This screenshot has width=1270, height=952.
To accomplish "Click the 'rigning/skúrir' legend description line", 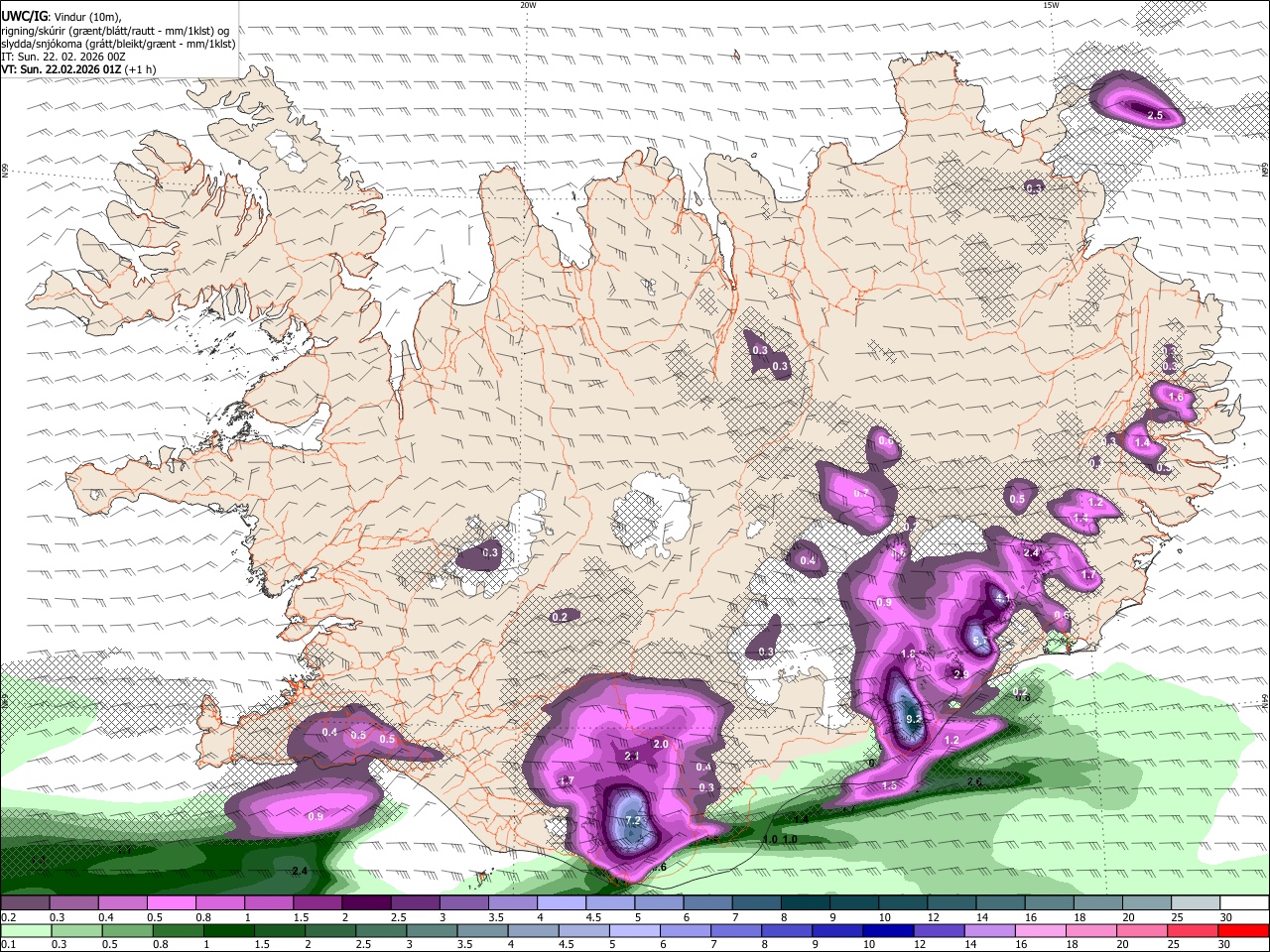I will click(x=116, y=31).
